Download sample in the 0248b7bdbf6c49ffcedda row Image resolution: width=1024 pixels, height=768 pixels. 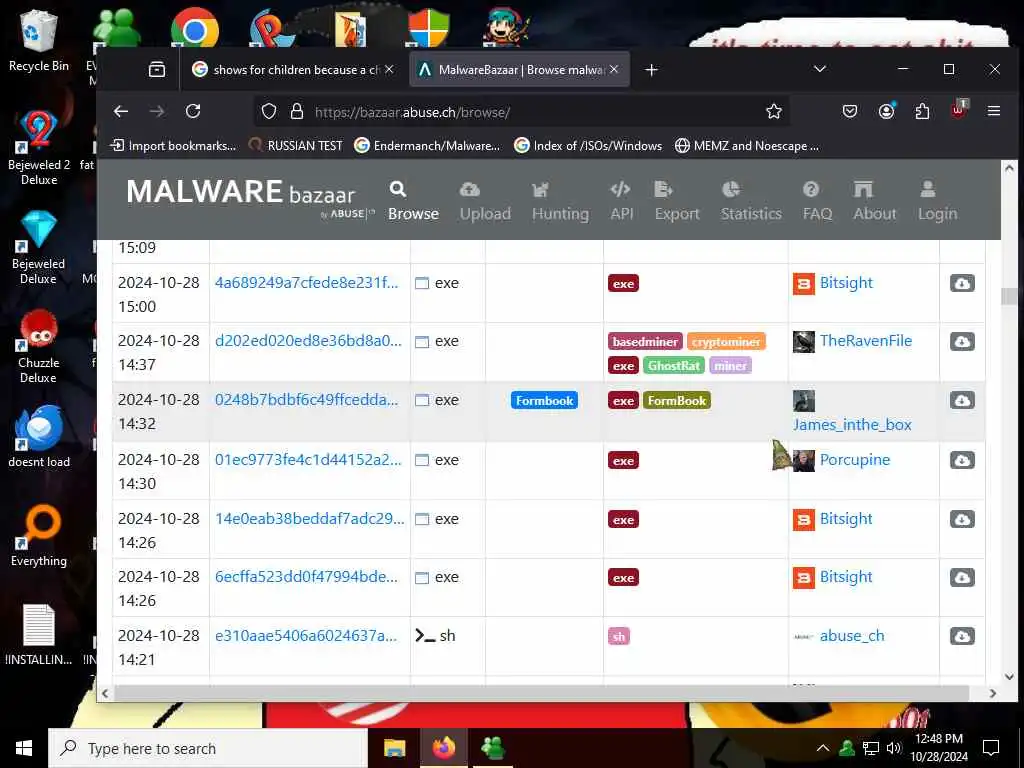pos(962,400)
